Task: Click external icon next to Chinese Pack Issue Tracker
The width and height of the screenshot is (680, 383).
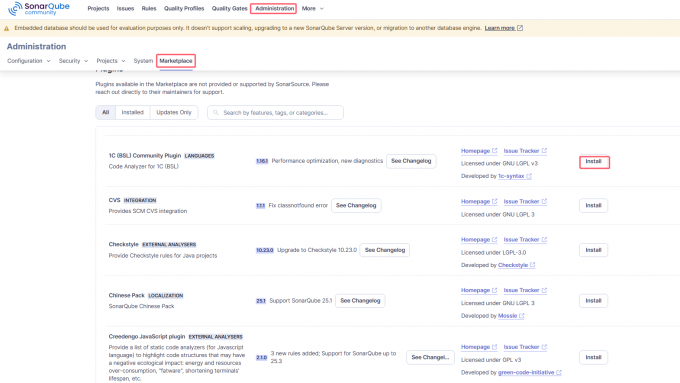Action: coord(544,290)
